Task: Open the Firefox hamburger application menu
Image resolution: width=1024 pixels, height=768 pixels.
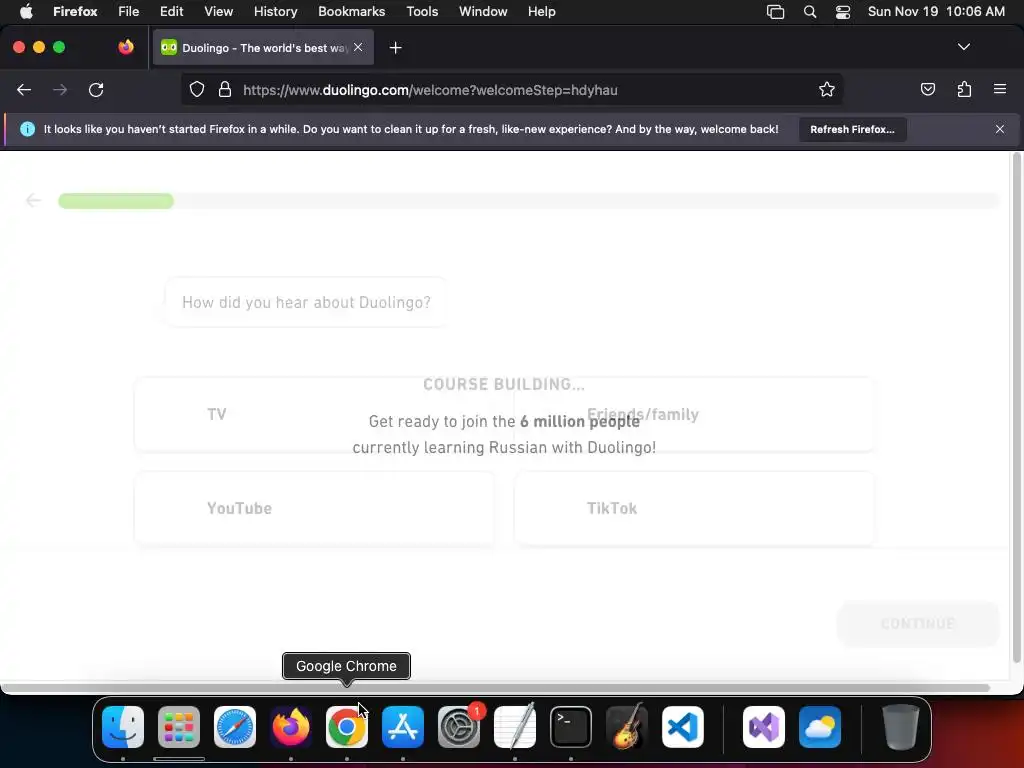Action: click(x=999, y=89)
